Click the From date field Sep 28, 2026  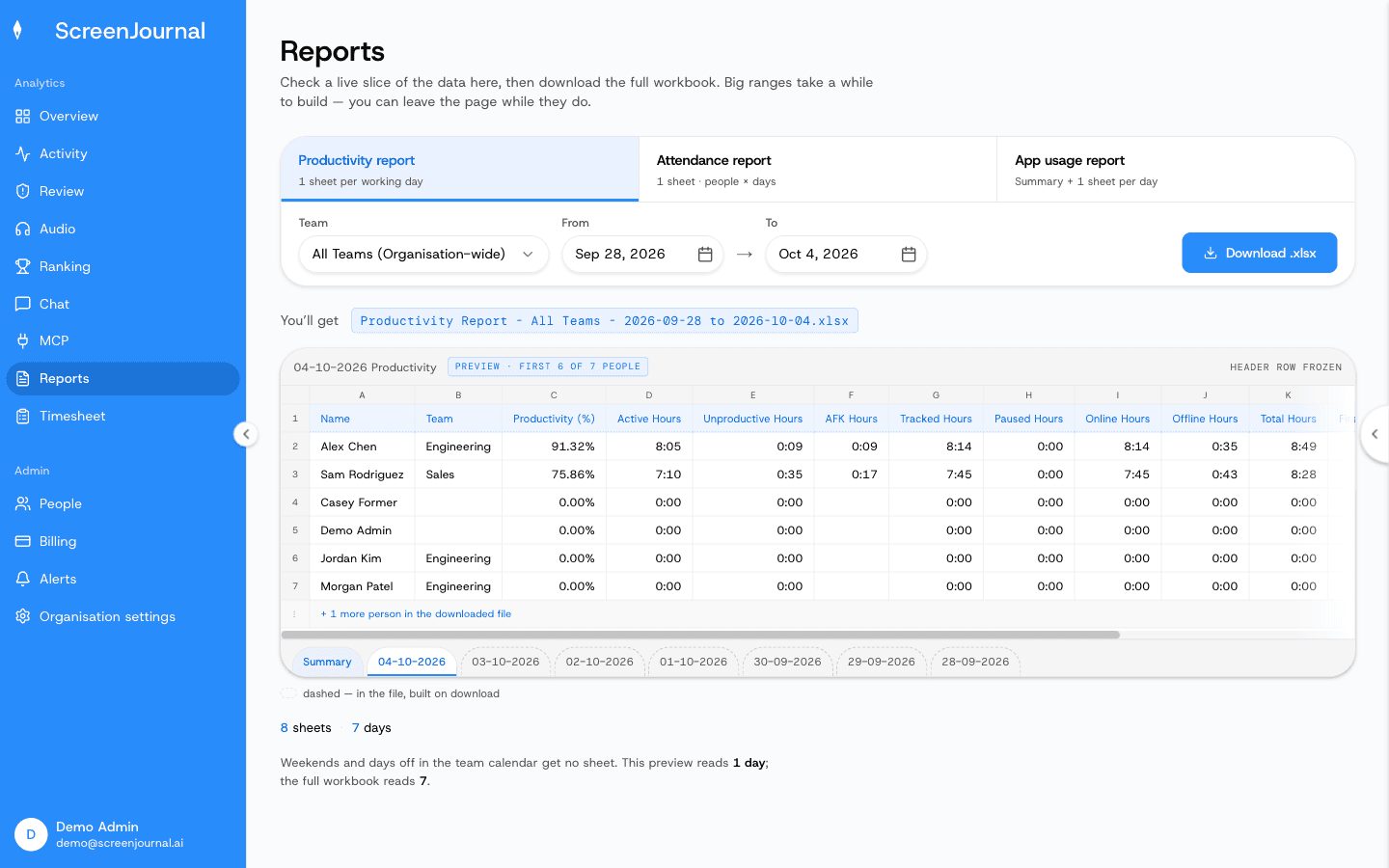pyautogui.click(x=642, y=255)
